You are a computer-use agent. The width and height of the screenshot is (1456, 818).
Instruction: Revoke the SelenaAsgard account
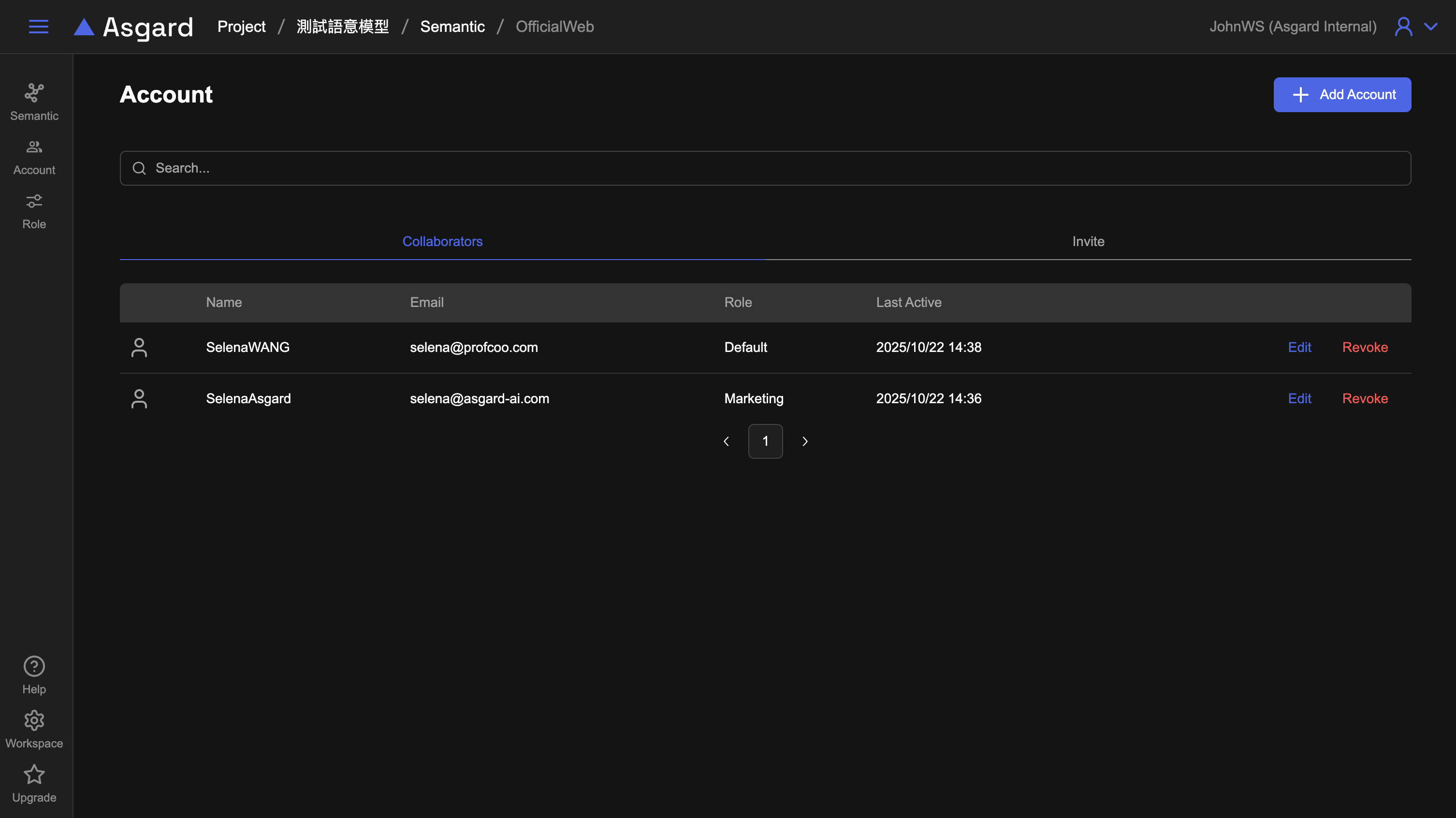tap(1365, 398)
